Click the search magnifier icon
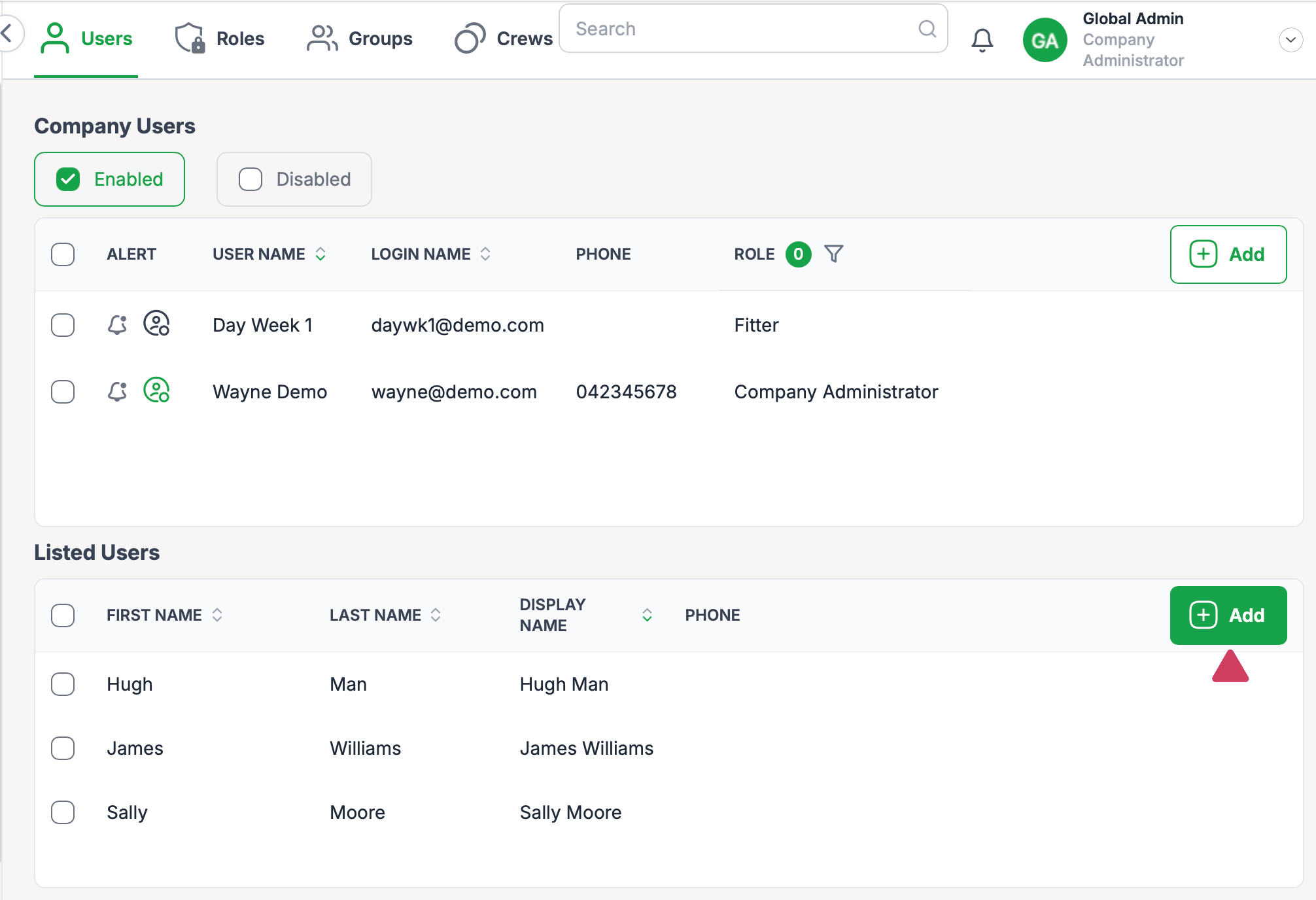The image size is (1316, 900). click(927, 29)
